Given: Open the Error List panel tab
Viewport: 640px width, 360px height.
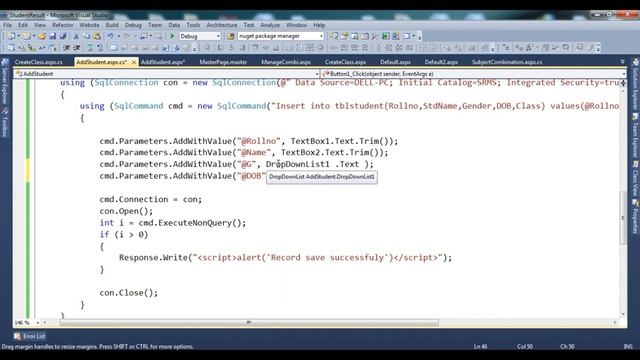Looking at the screenshot, I should pyautogui.click(x=29, y=336).
